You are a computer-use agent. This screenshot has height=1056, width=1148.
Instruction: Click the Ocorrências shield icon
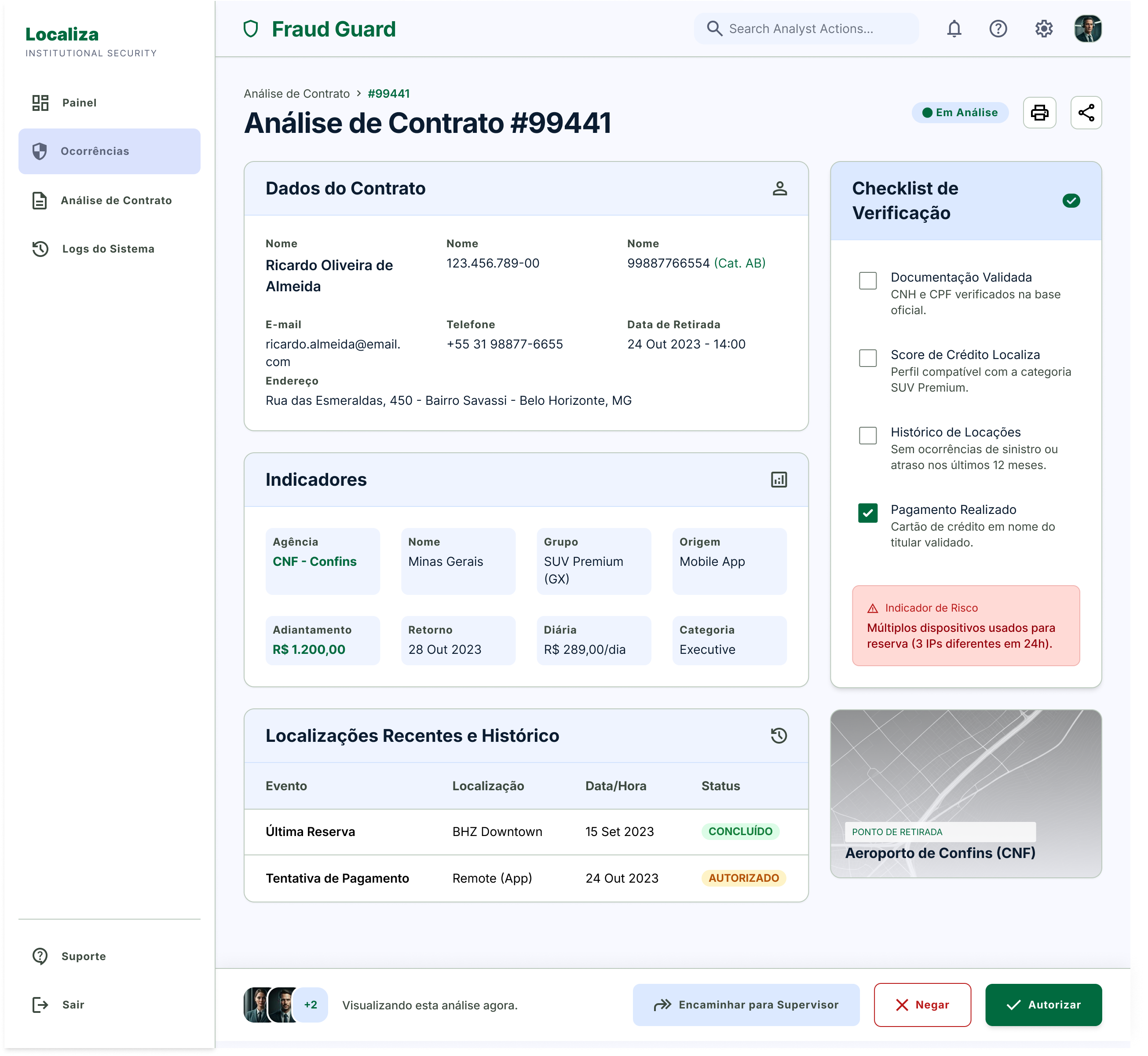pos(40,151)
